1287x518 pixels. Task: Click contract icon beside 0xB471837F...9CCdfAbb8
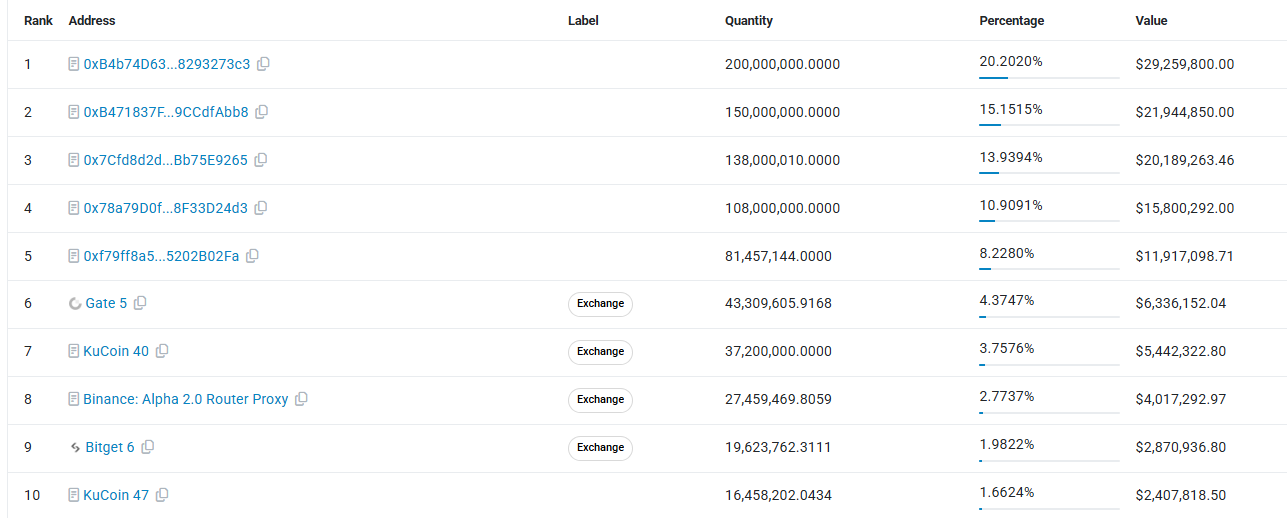coord(74,112)
